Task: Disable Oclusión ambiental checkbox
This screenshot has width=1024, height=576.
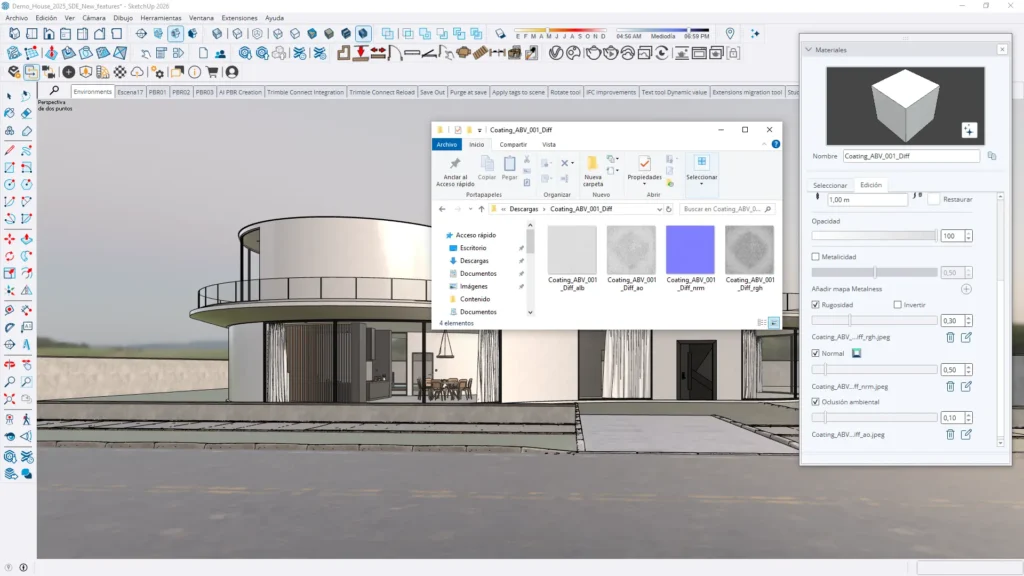Action: 816,402
